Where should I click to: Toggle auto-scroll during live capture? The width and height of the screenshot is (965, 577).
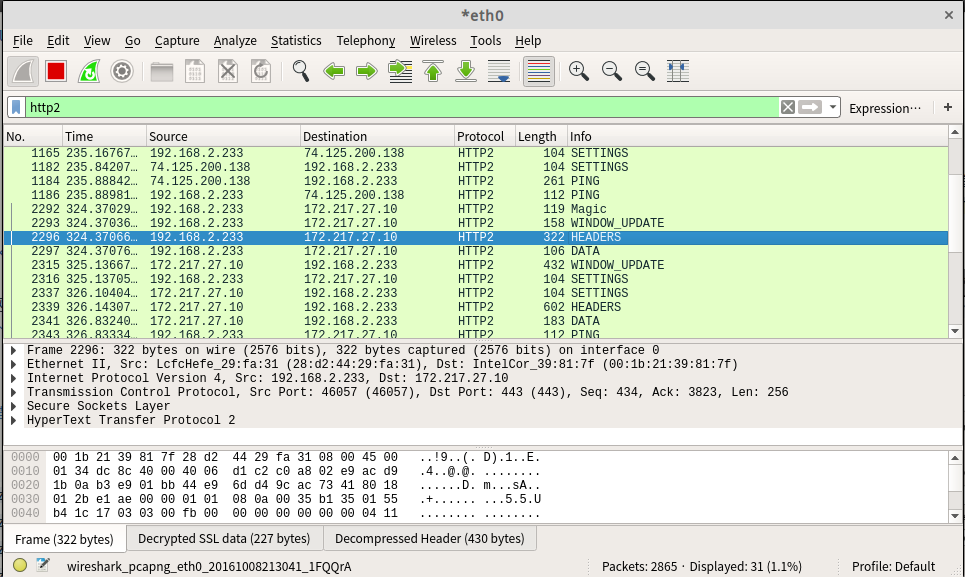coord(498,71)
